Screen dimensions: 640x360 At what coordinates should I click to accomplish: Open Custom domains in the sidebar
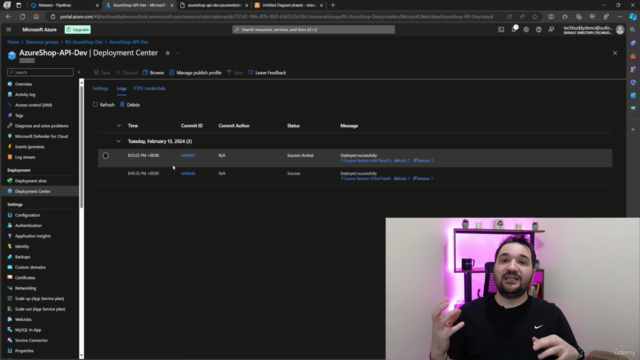point(30,267)
